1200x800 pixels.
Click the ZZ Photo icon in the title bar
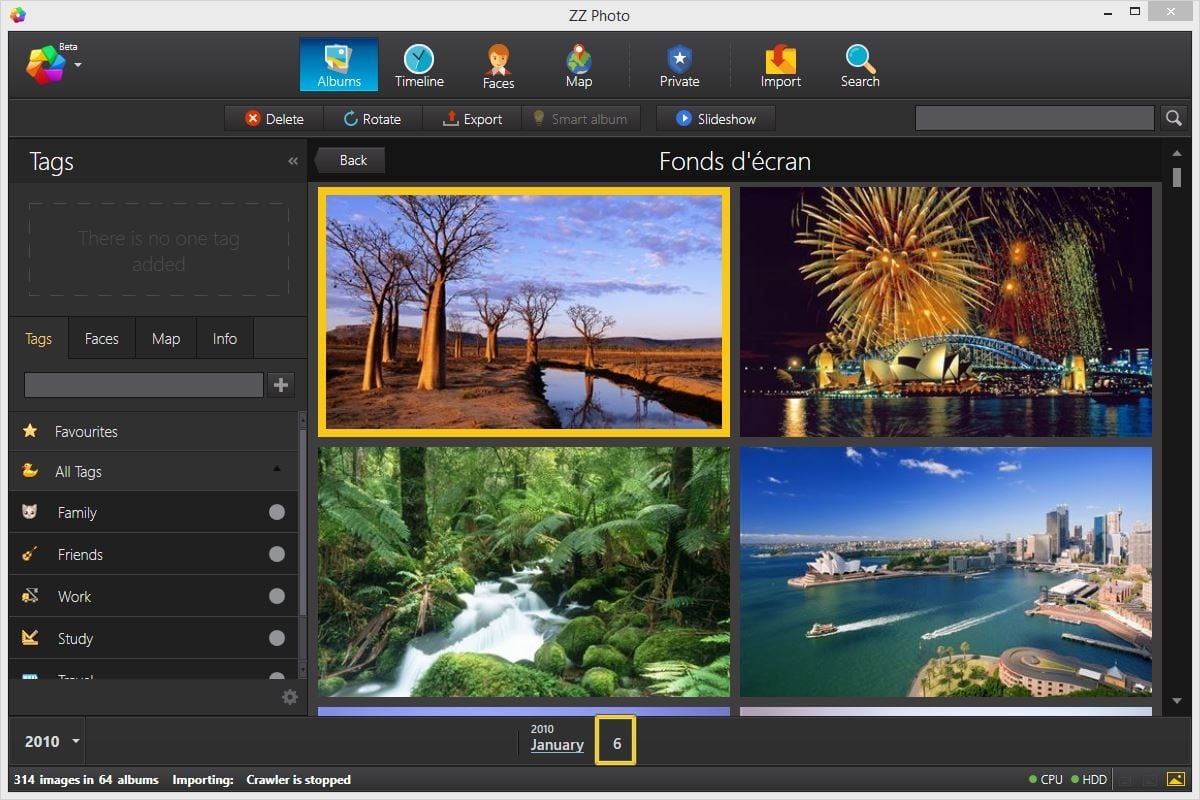pos(17,15)
